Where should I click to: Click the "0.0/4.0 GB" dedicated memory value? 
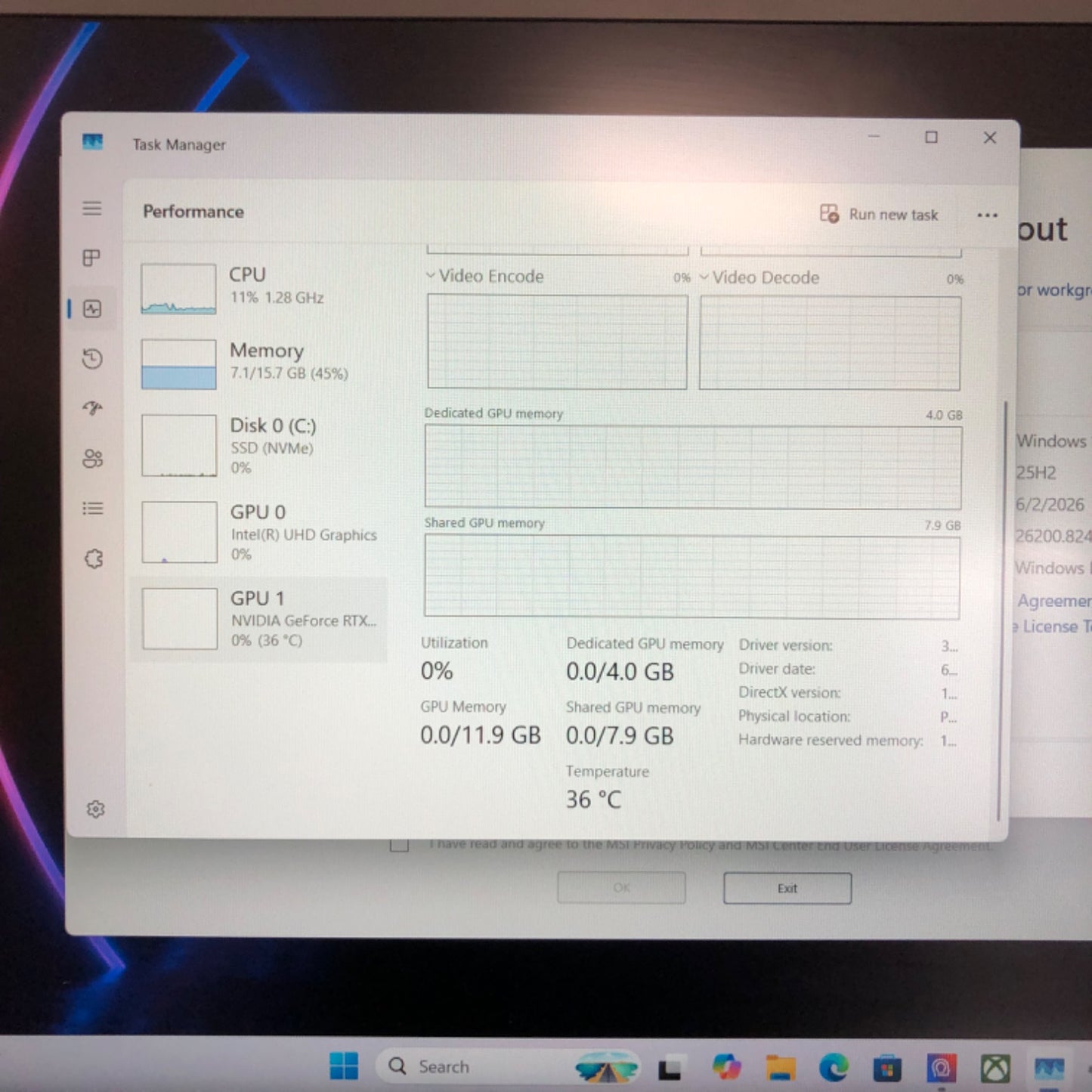(x=620, y=672)
